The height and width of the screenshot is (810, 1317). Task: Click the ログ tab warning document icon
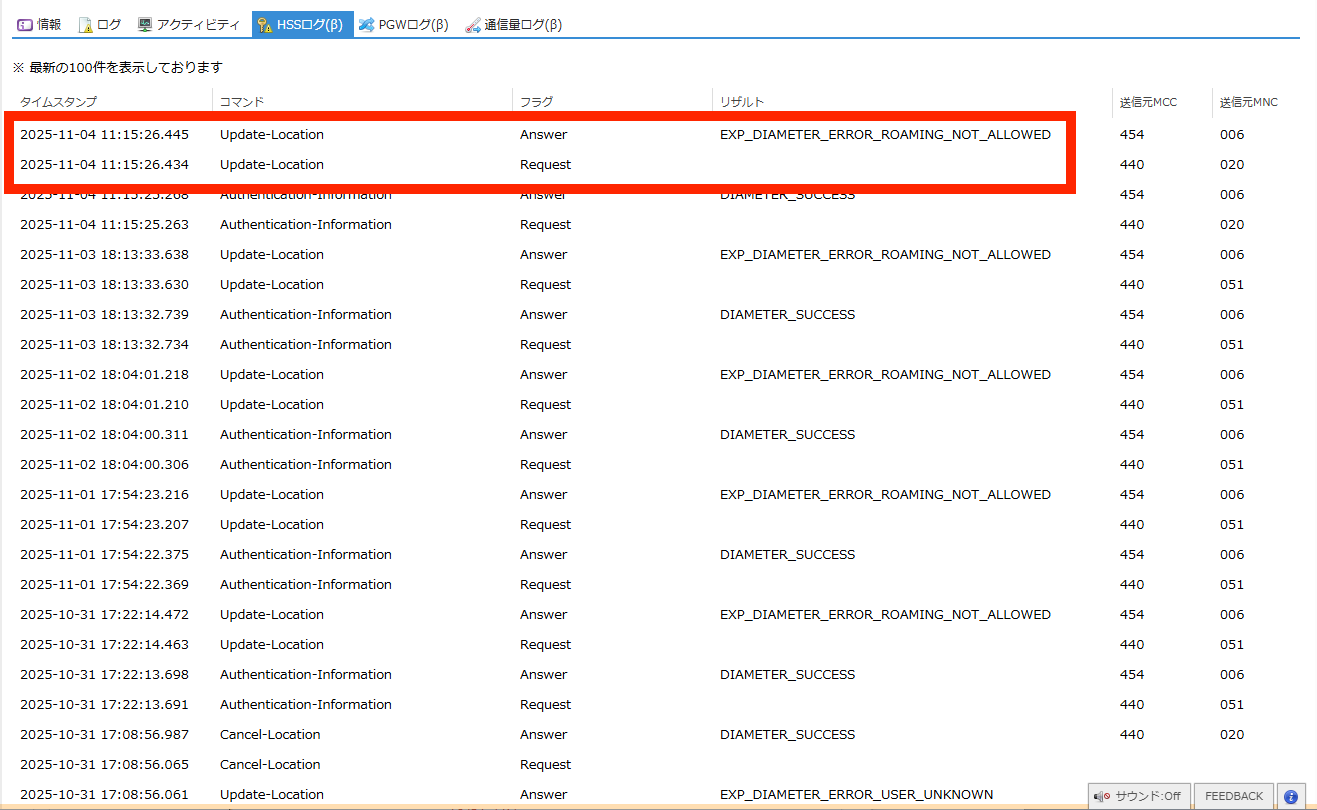point(85,25)
